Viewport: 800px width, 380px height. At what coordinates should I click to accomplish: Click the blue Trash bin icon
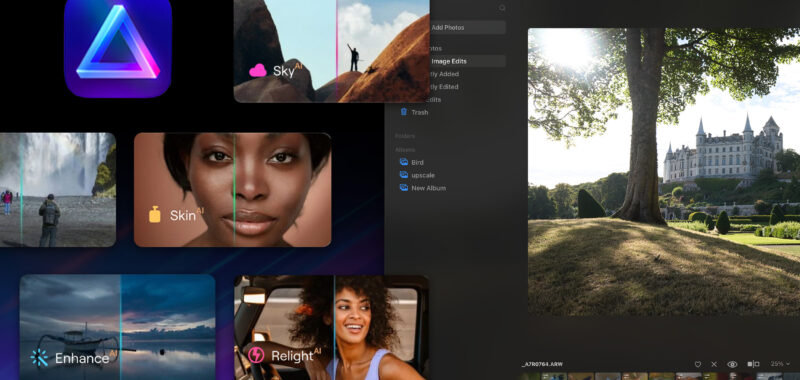(404, 112)
